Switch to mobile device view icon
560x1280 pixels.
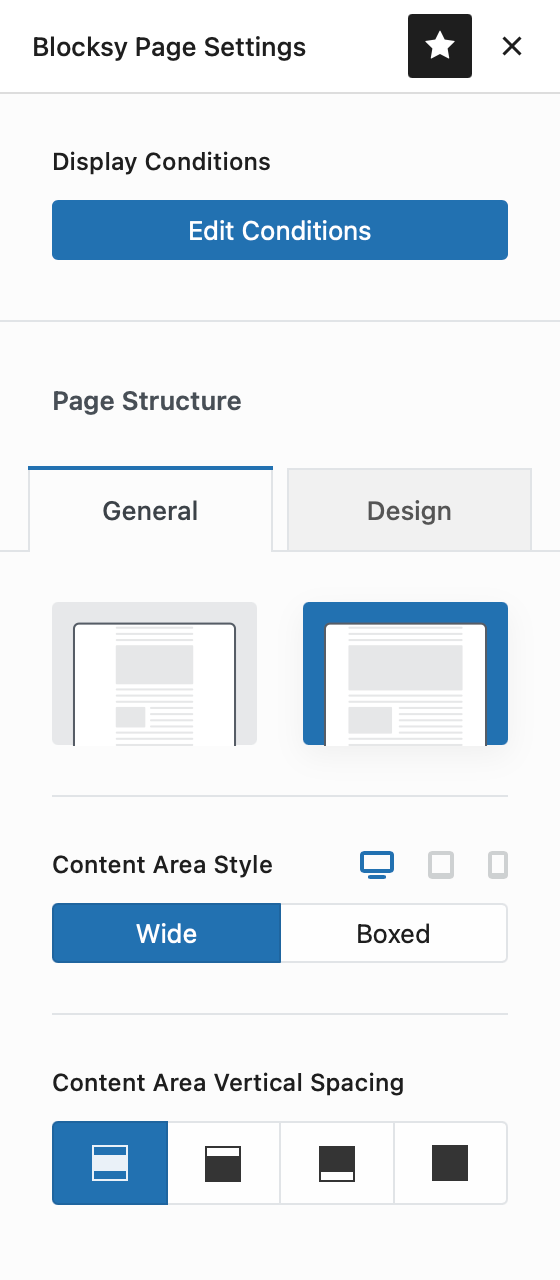[498, 865]
